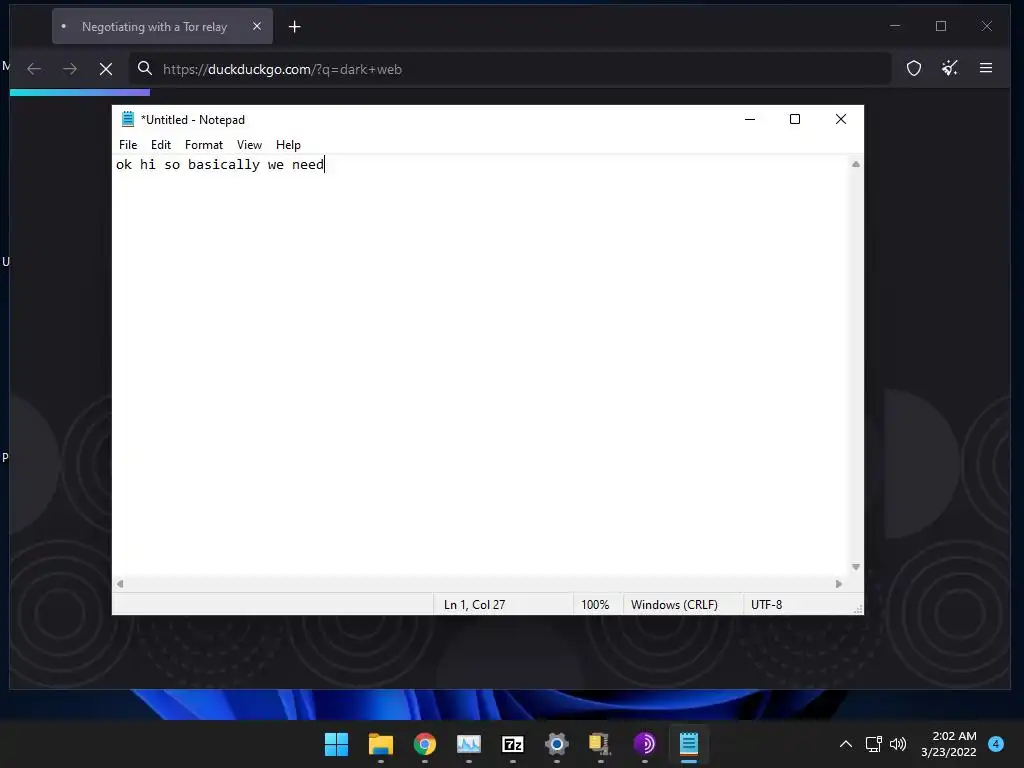
Task: Open the yellow archive app on taskbar
Action: (601, 744)
